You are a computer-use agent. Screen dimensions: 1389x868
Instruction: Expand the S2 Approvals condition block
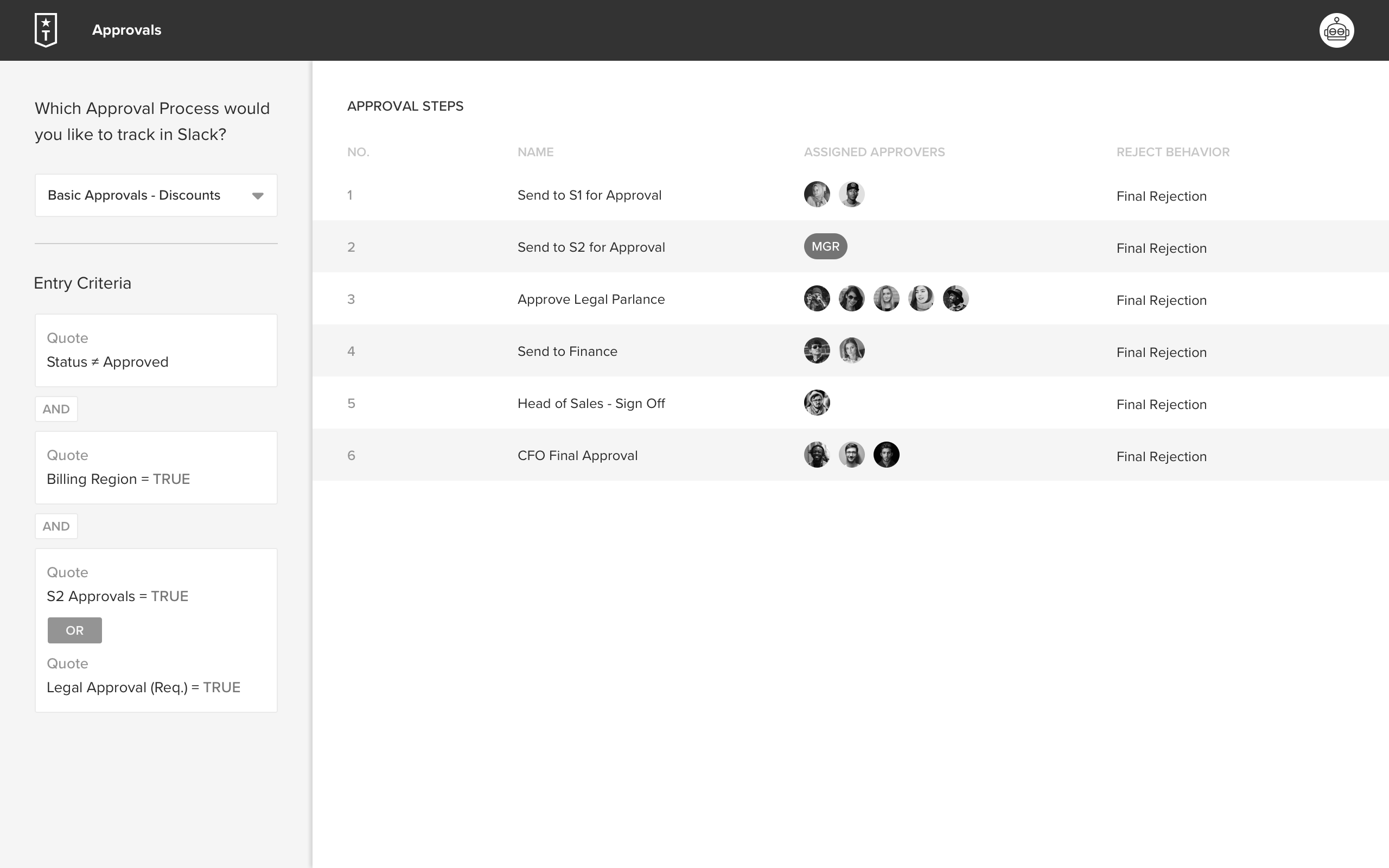pyautogui.click(x=156, y=584)
